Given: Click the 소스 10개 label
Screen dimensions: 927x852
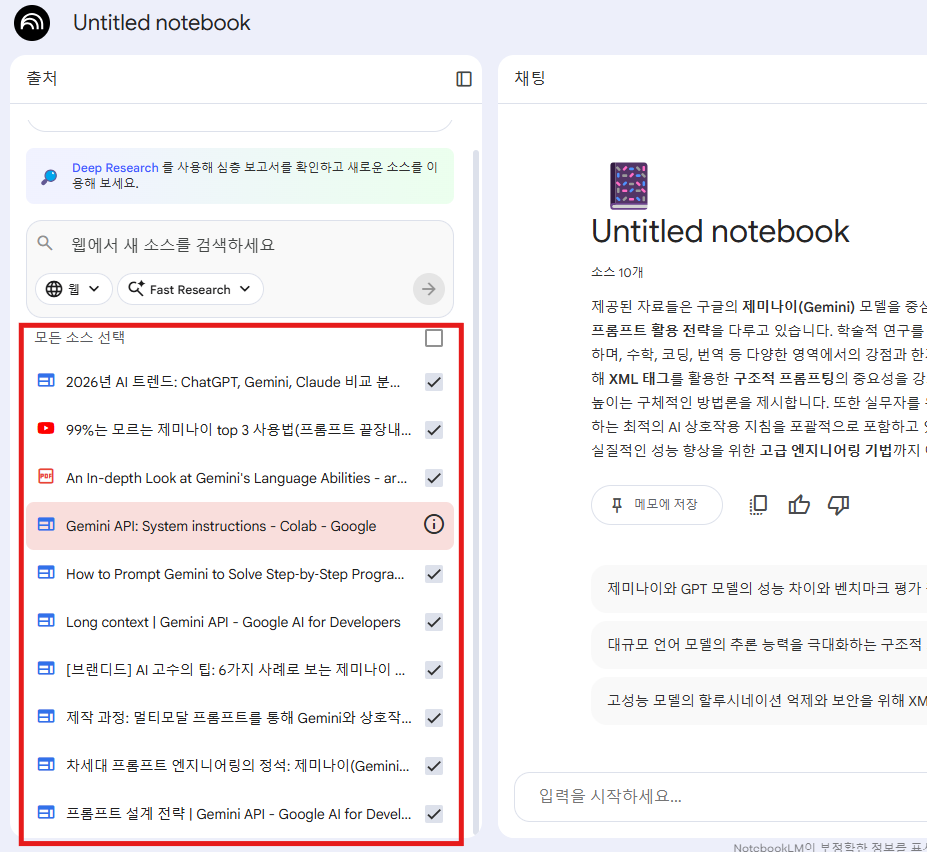Looking at the screenshot, I should [x=617, y=272].
